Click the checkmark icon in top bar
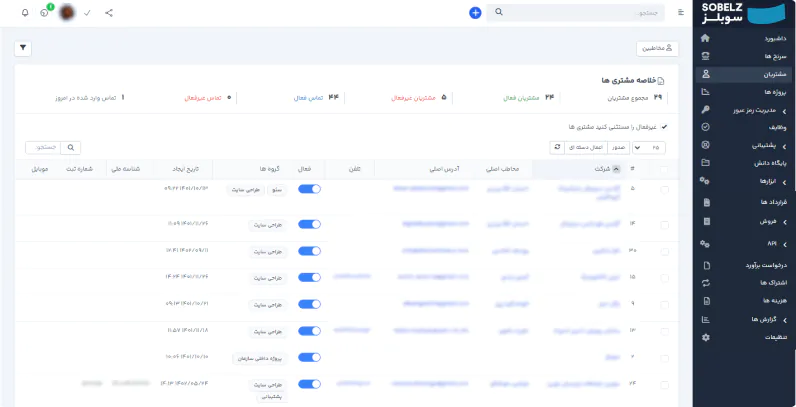The width and height of the screenshot is (796, 407). click(87, 13)
